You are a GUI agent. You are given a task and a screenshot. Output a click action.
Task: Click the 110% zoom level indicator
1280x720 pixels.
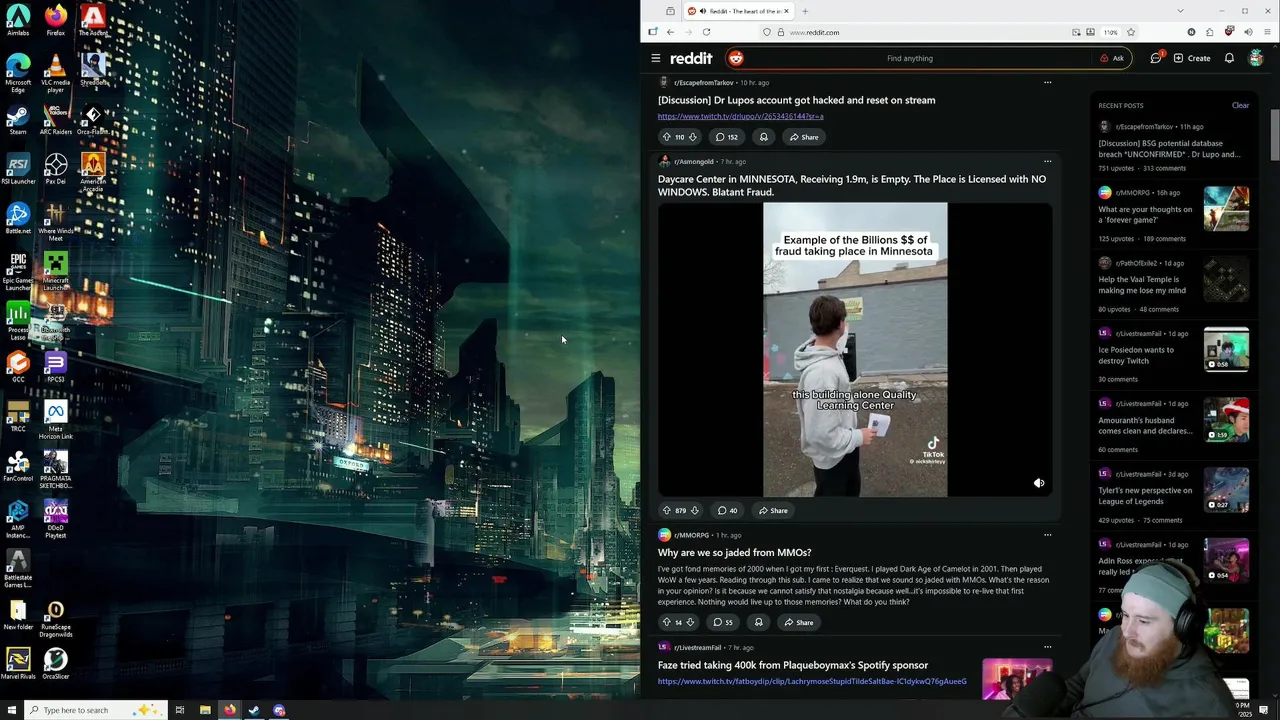click(1110, 32)
